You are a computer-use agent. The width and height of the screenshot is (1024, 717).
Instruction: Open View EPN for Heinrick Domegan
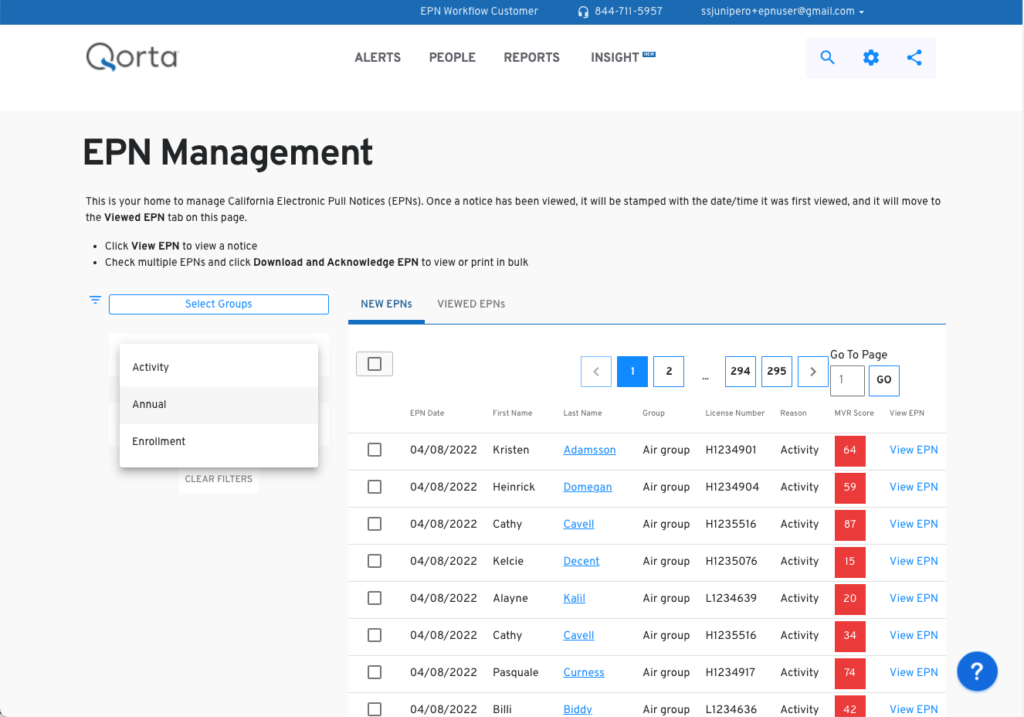(x=912, y=487)
